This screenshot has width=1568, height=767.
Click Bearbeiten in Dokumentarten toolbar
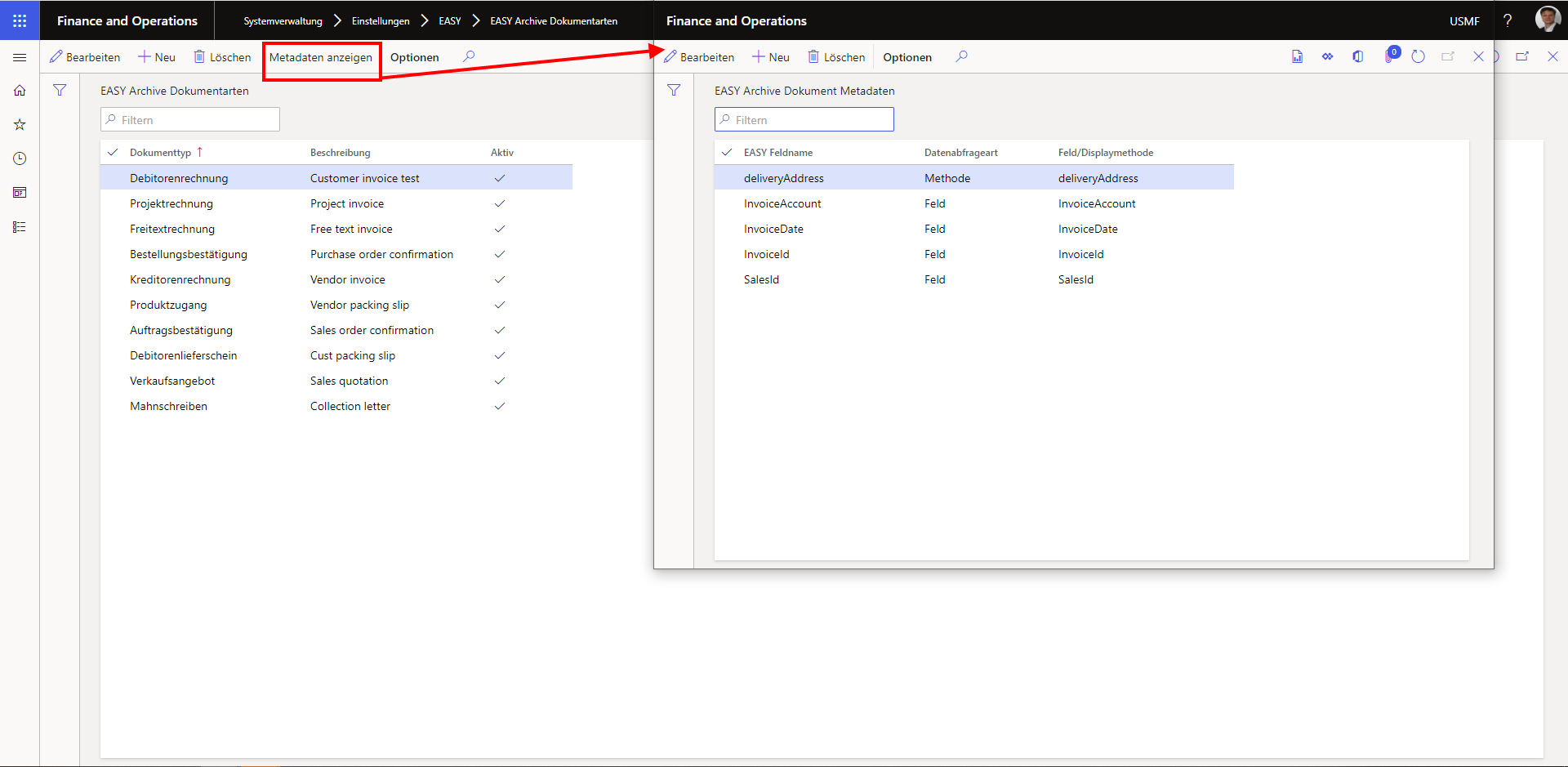[85, 57]
